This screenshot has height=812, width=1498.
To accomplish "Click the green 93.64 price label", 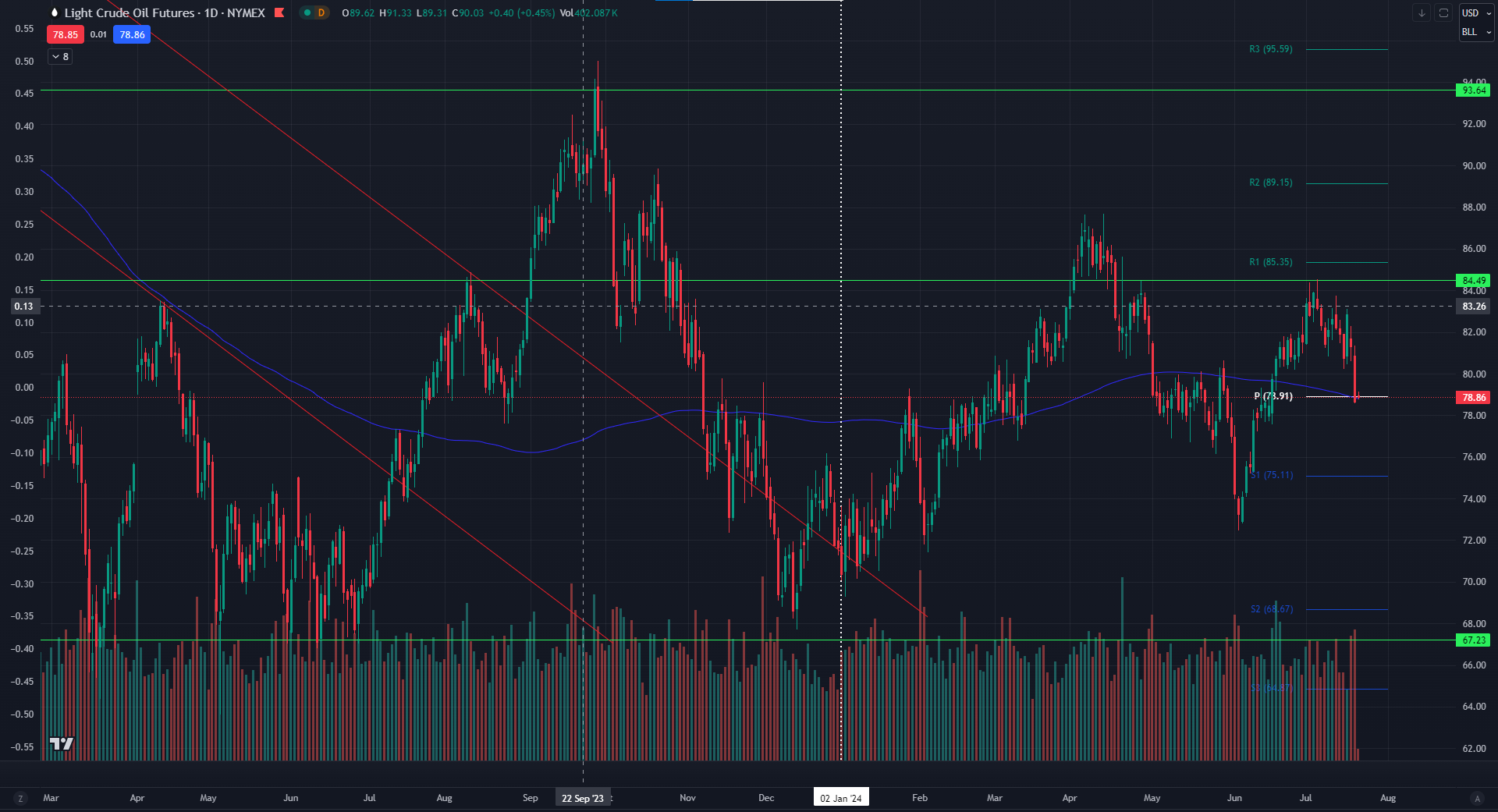I will point(1474,90).
